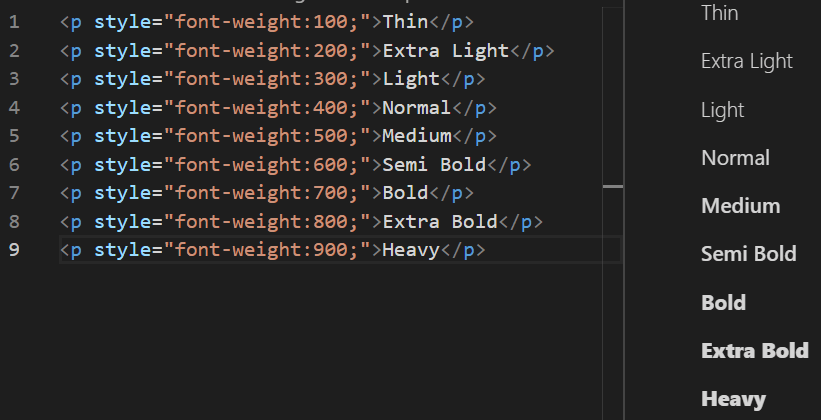821x420 pixels.
Task: Click the editor scrollbar position marker
Action: point(613,186)
